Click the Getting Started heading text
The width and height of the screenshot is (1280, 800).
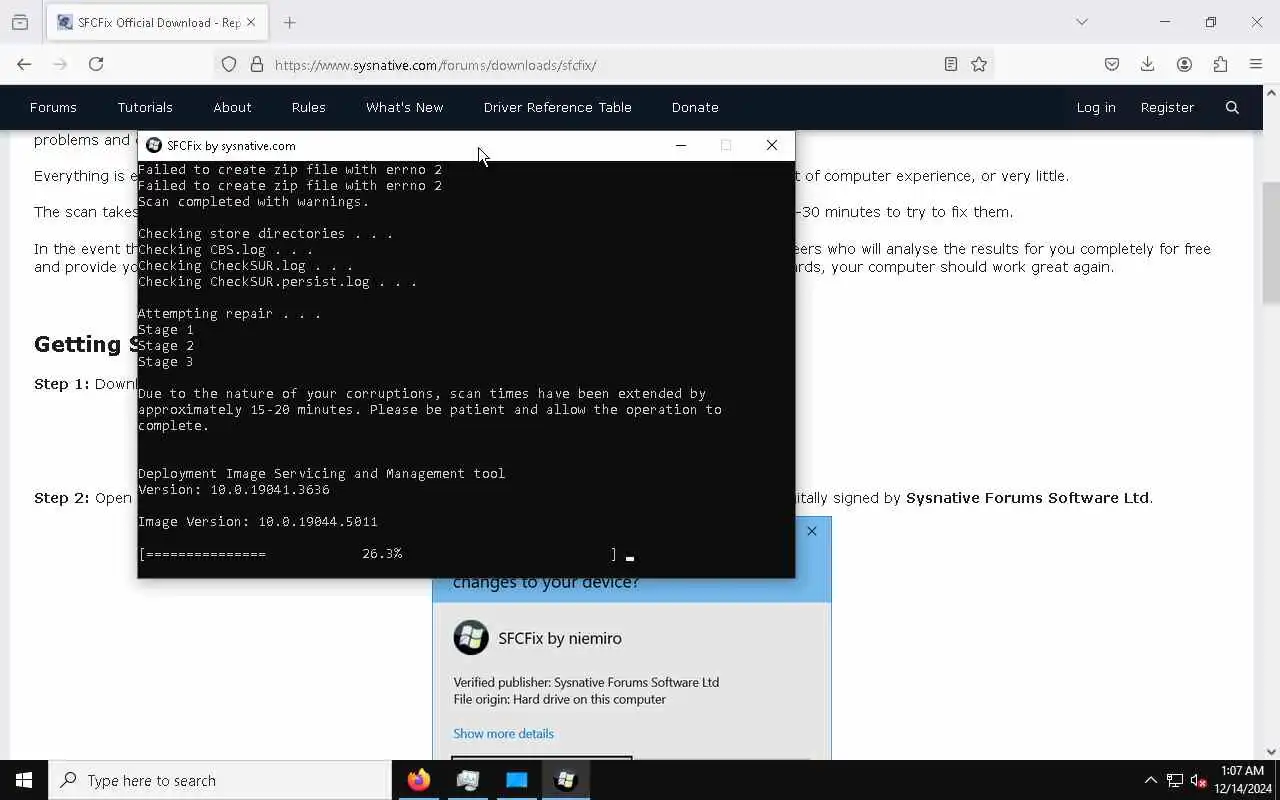[x=85, y=344]
